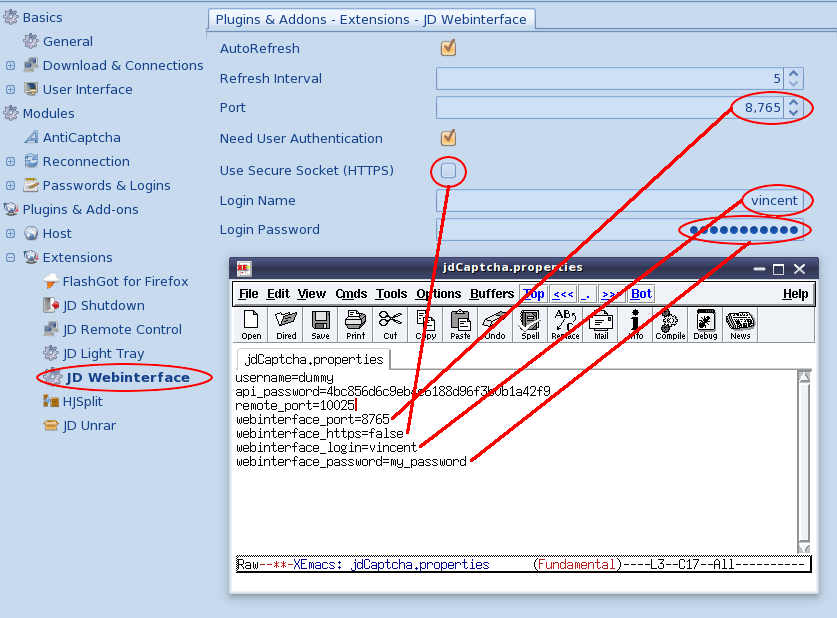Click the Undo toolbar icon

point(495,324)
